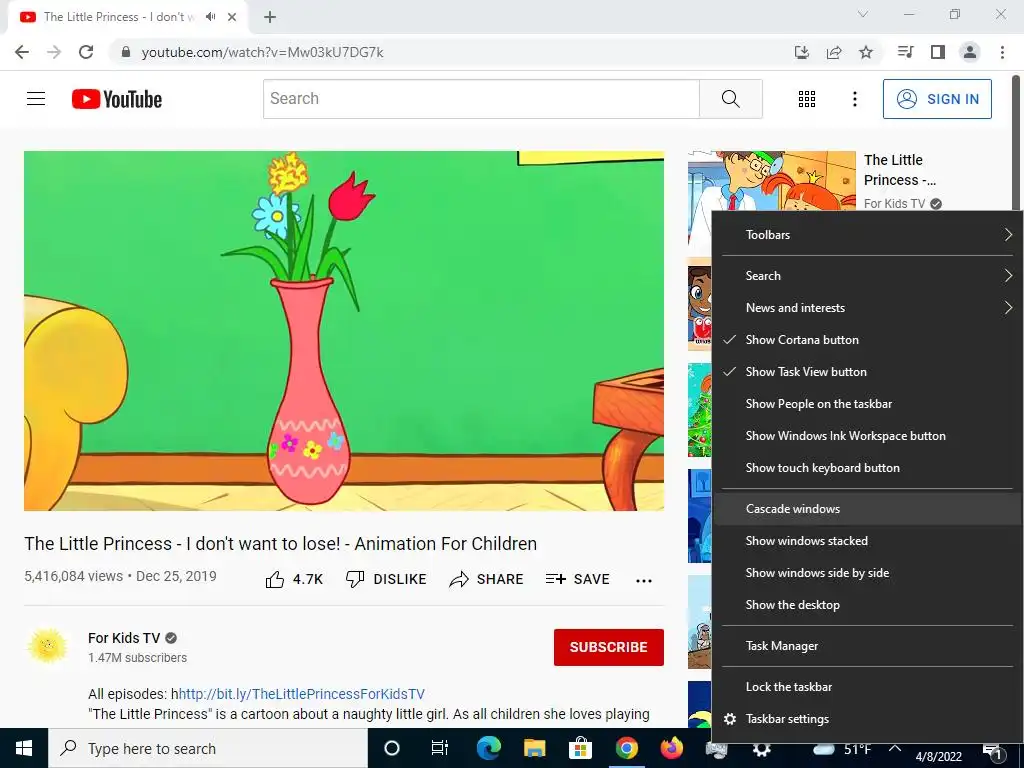
Task: Open the notification center icon
Action: point(993,751)
